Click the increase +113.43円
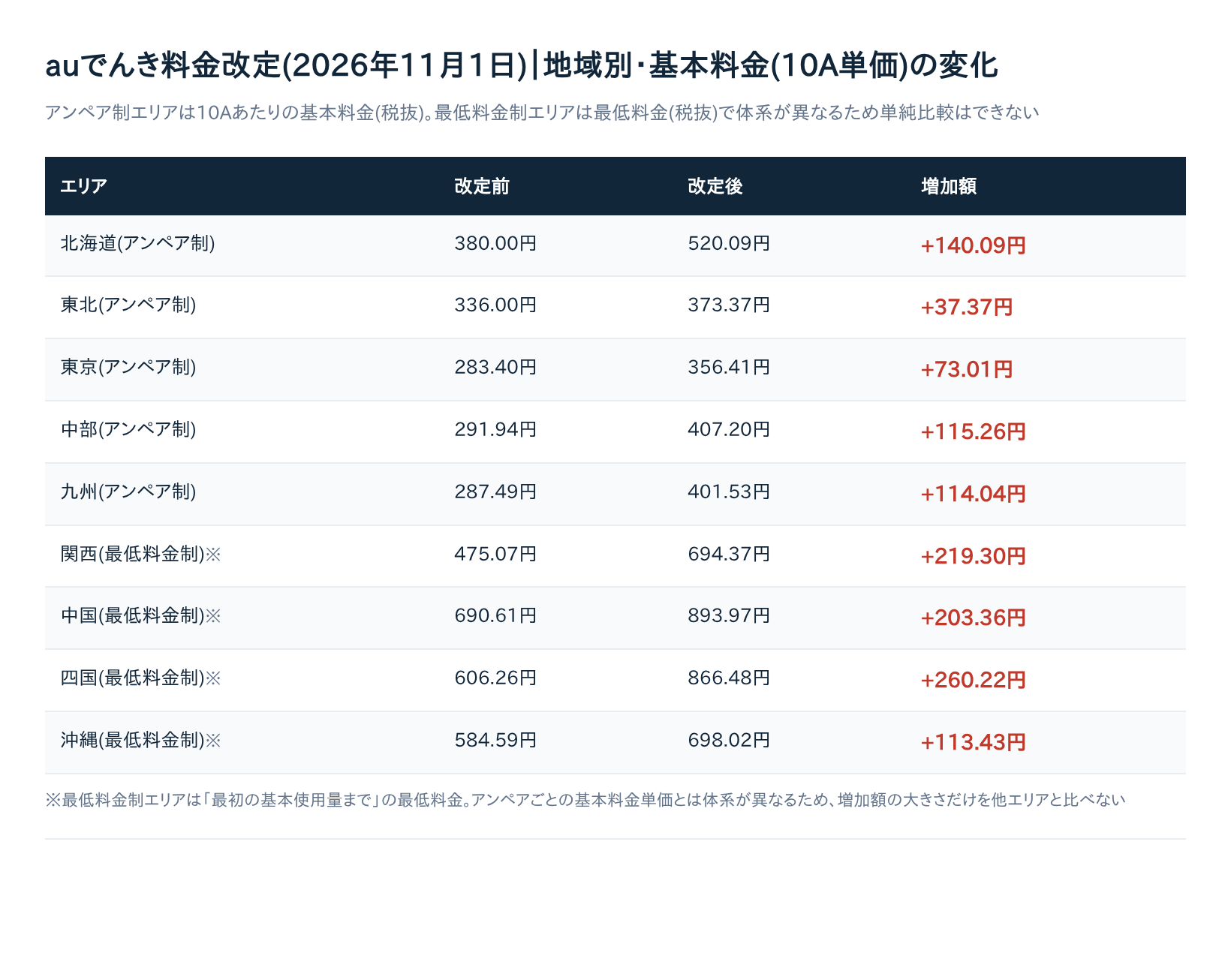The width and height of the screenshot is (1231, 980). point(973,742)
